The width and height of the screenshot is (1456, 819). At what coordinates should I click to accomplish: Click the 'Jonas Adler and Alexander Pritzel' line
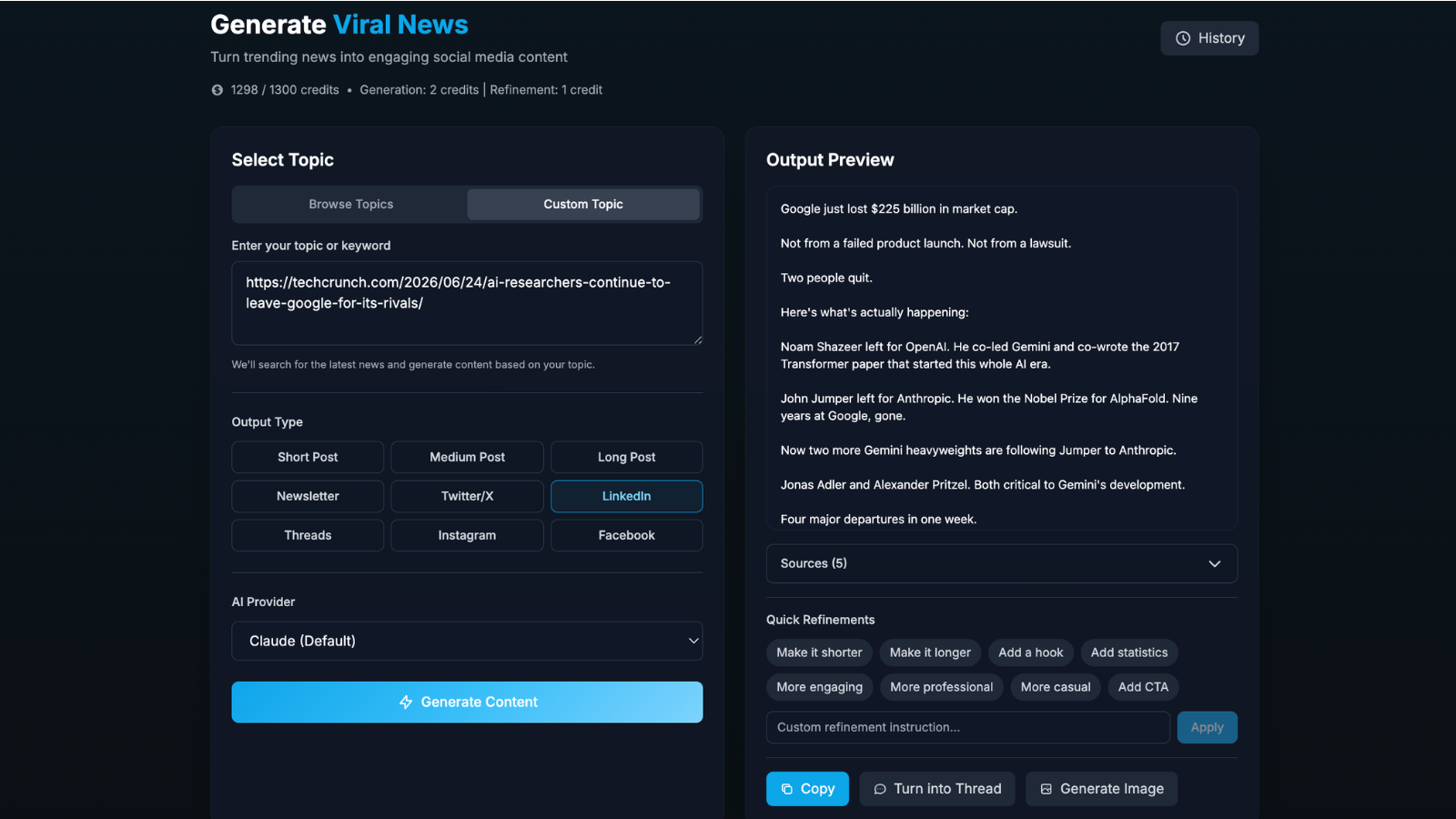[983, 485]
